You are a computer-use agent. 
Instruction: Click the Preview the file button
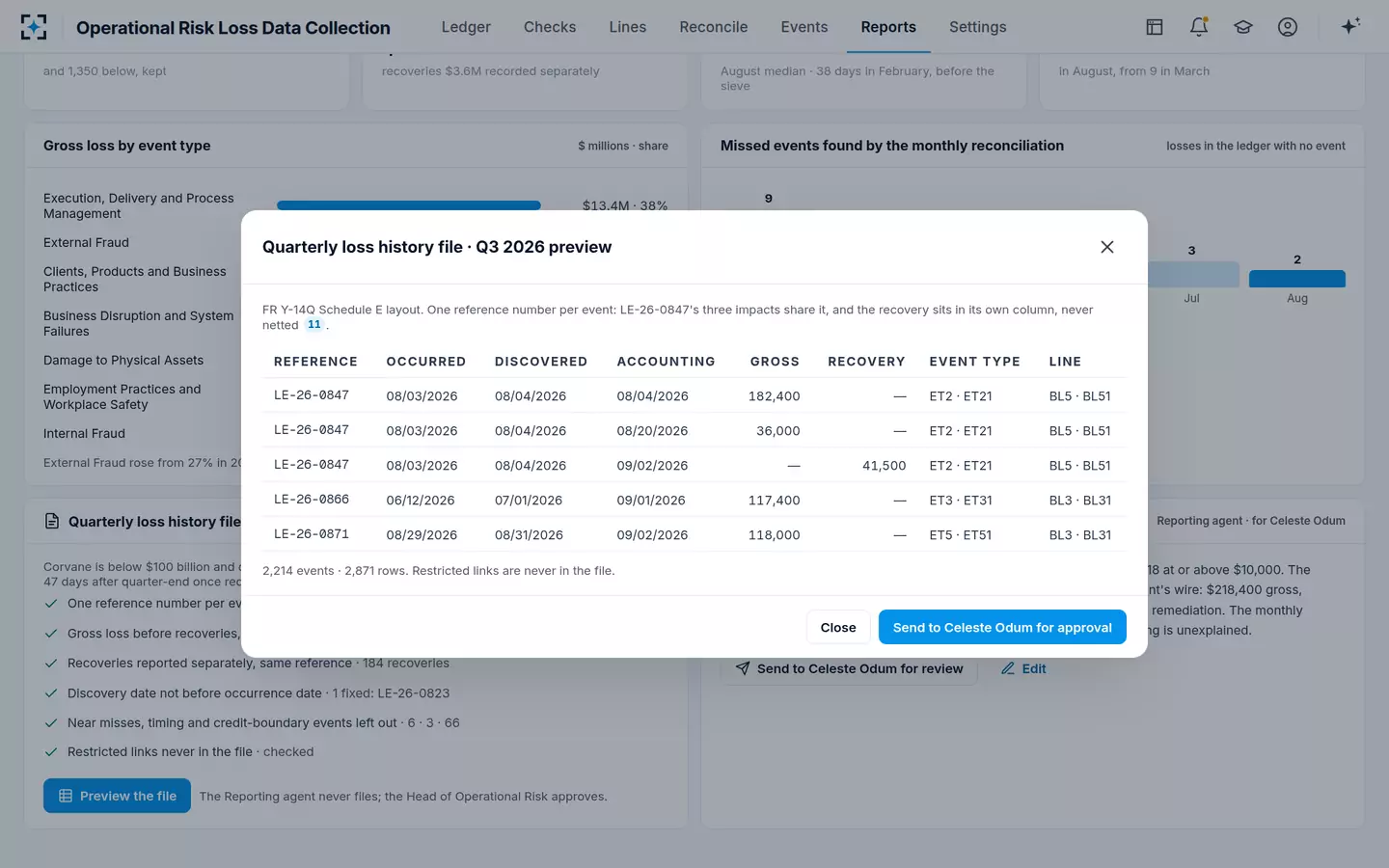117,796
